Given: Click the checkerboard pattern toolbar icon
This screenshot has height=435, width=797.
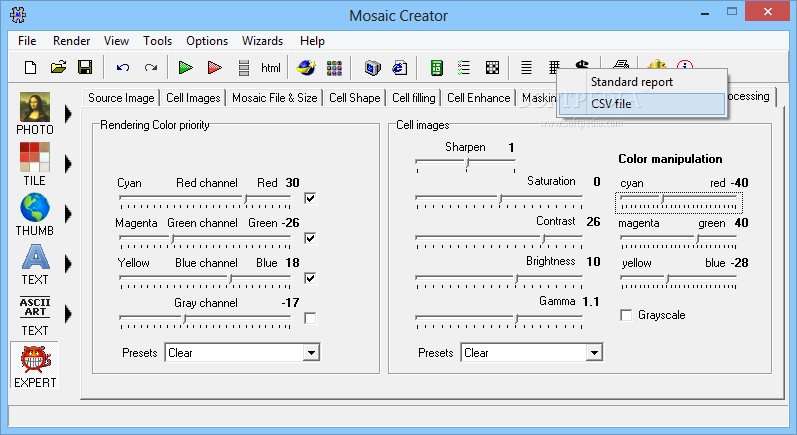Looking at the screenshot, I should (492, 68).
